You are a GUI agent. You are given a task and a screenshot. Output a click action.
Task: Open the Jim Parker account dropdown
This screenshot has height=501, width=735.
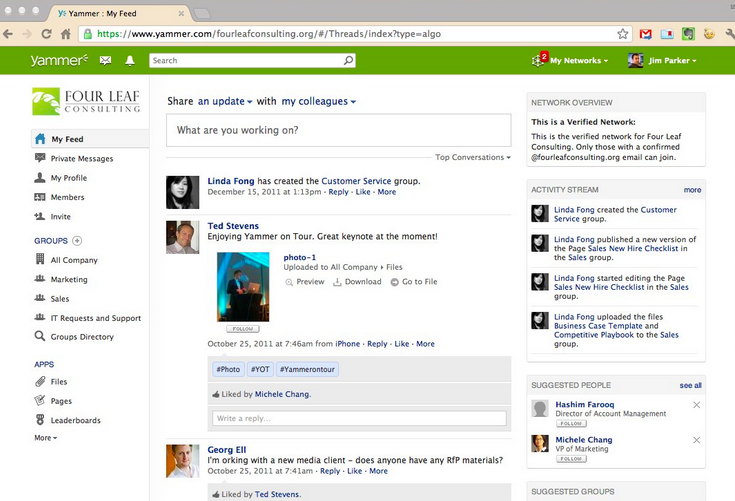(x=672, y=60)
